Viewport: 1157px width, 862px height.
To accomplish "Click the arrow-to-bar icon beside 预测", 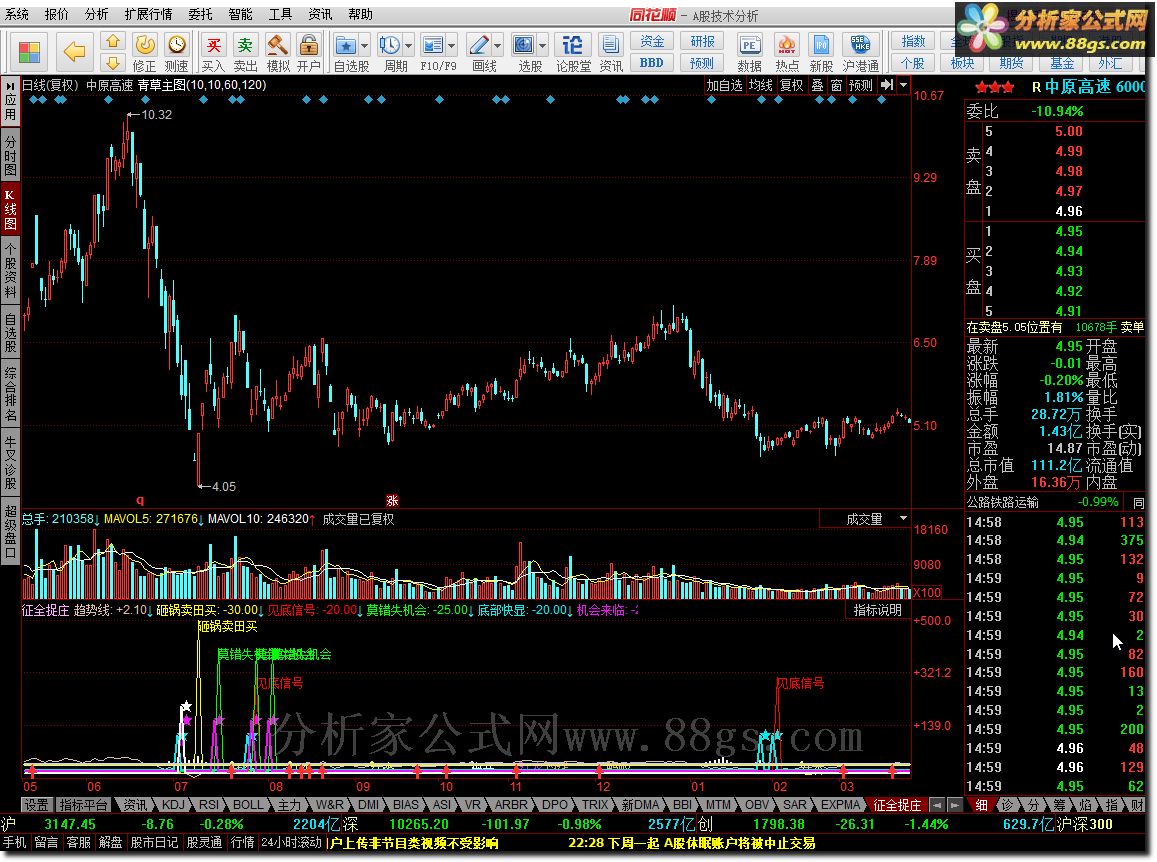I will [x=887, y=86].
